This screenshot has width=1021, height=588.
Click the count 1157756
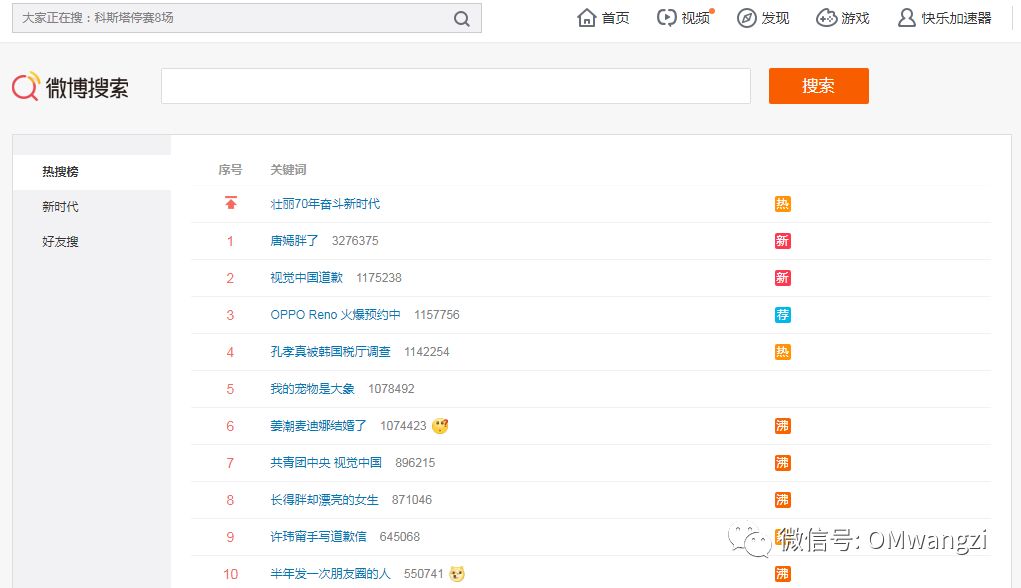(x=437, y=315)
